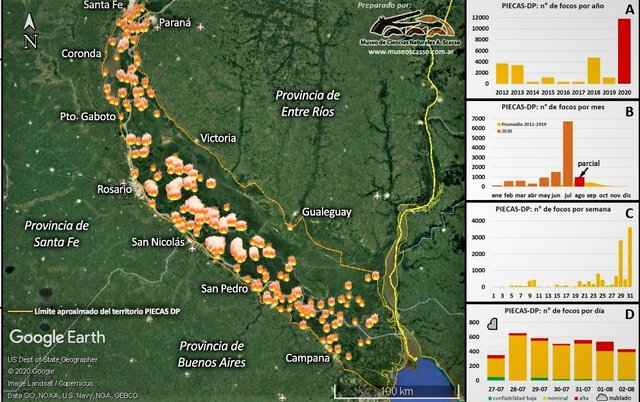The width and height of the screenshot is (640, 402).
Task: Click the Victoria city label
Action: (218, 138)
